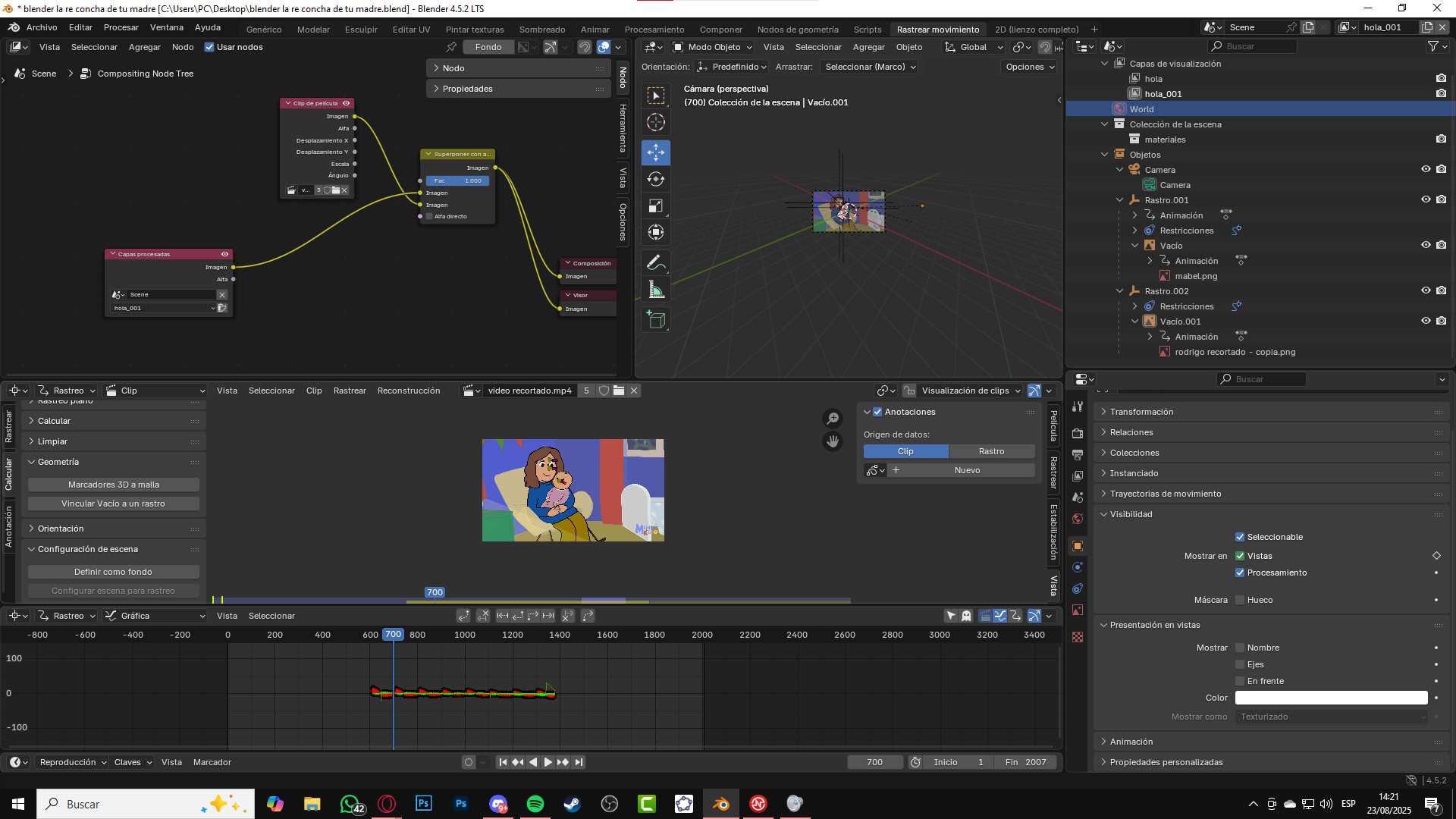Image resolution: width=1456 pixels, height=819 pixels.
Task: Open the Global orientation dropdown
Action: pos(974,47)
